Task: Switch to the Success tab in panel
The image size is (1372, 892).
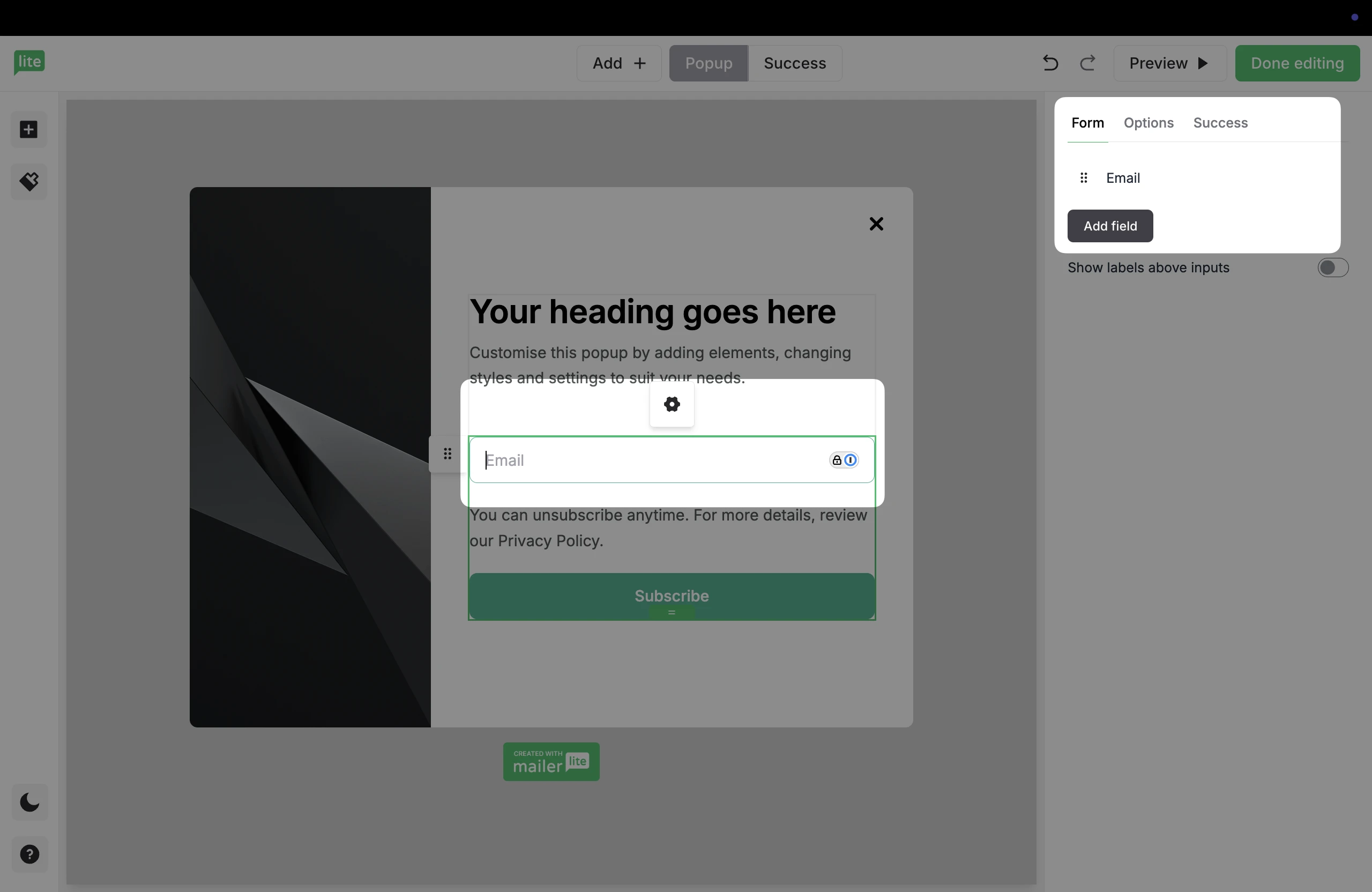Action: pos(1220,123)
